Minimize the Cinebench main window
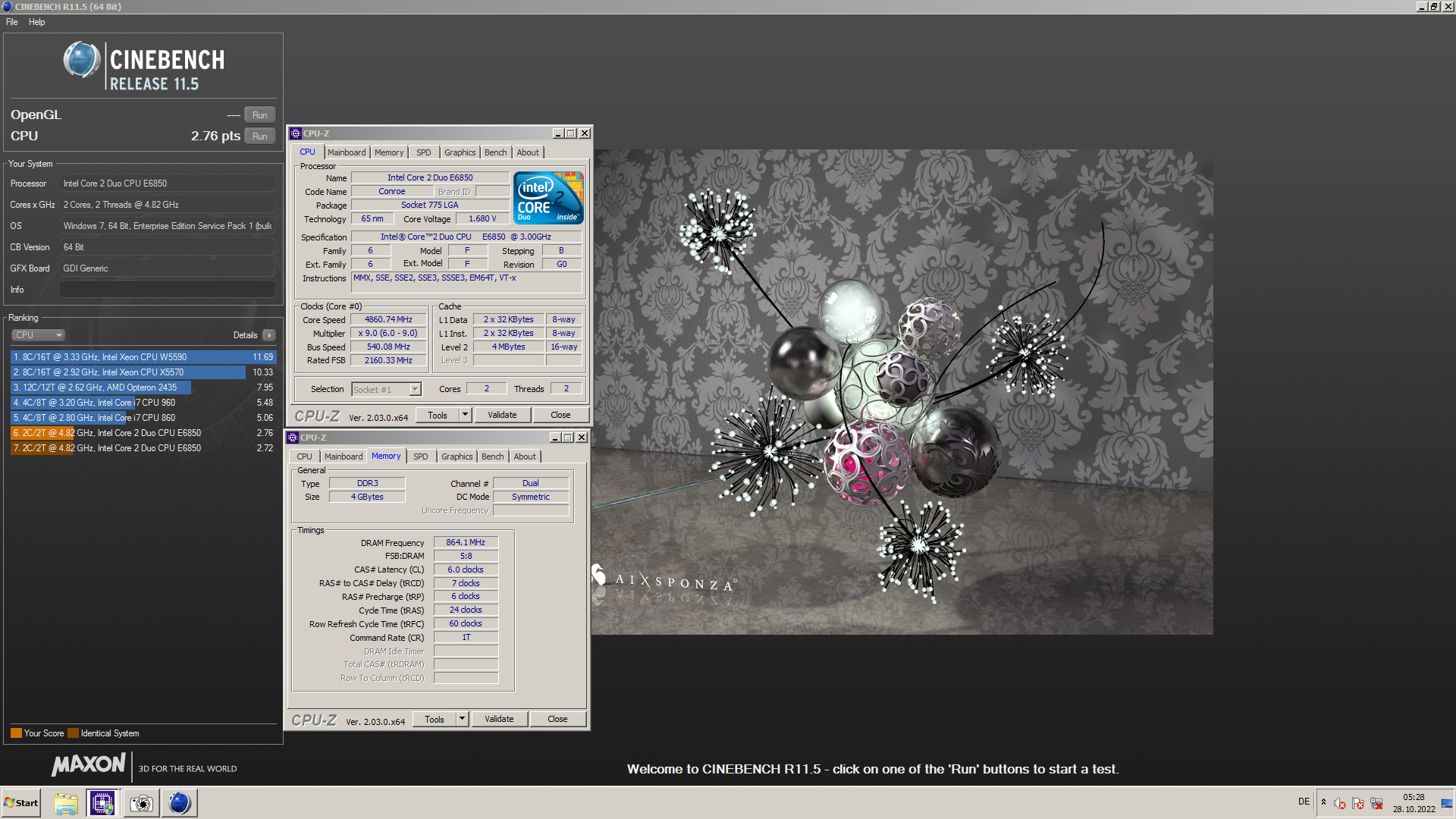1456x819 pixels. (1421, 7)
